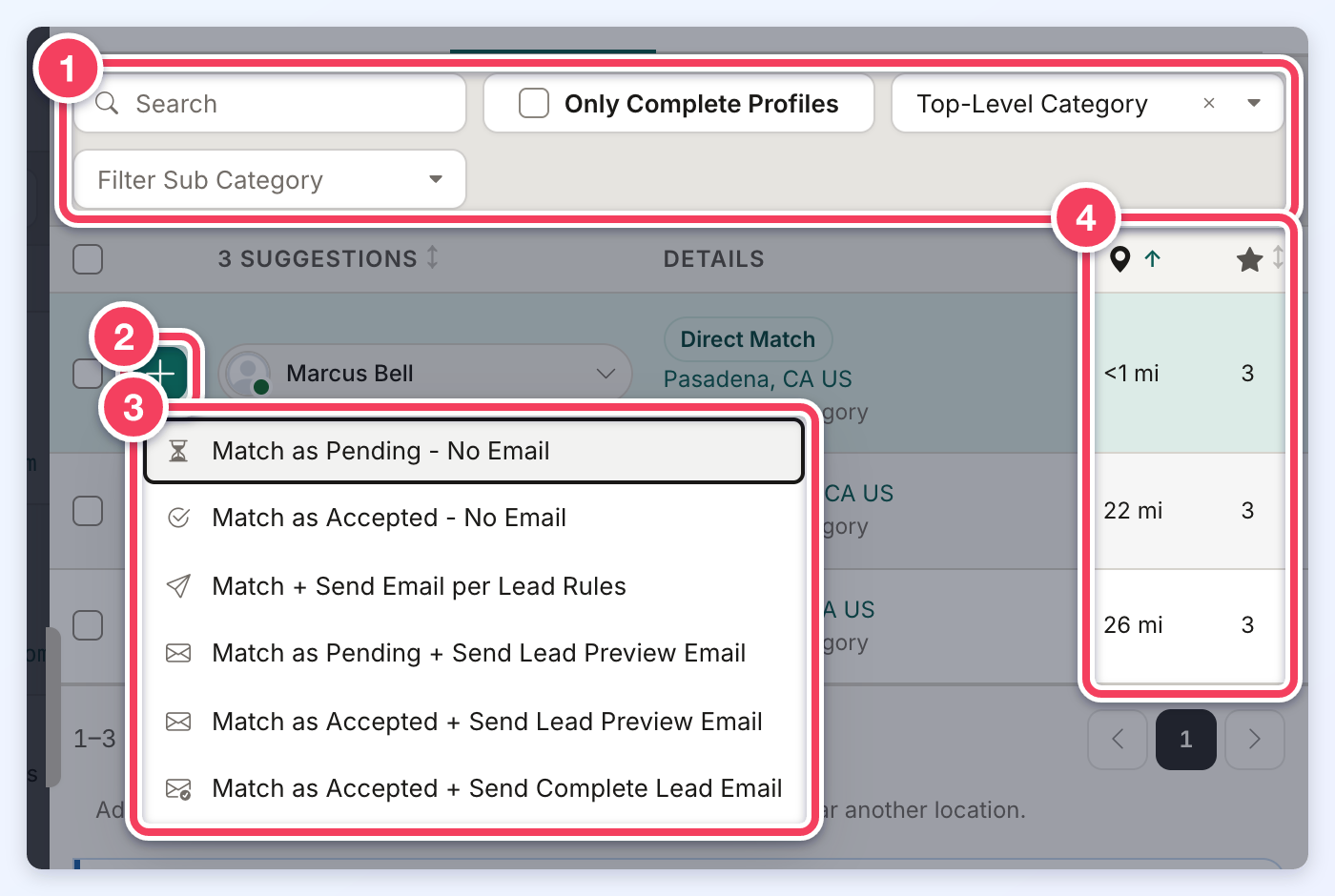Choose Match as Pending - No Email

pyautogui.click(x=474, y=451)
